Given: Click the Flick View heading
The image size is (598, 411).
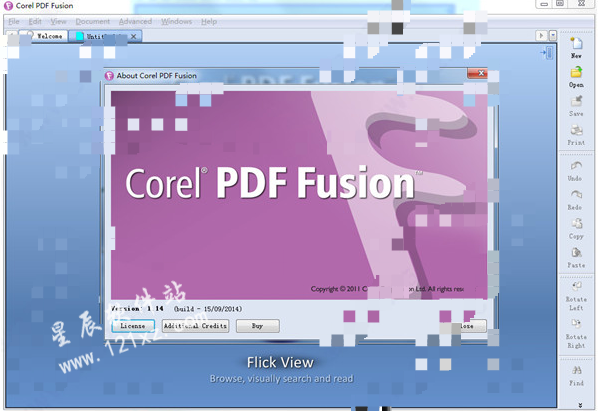Looking at the screenshot, I should pyautogui.click(x=280, y=362).
